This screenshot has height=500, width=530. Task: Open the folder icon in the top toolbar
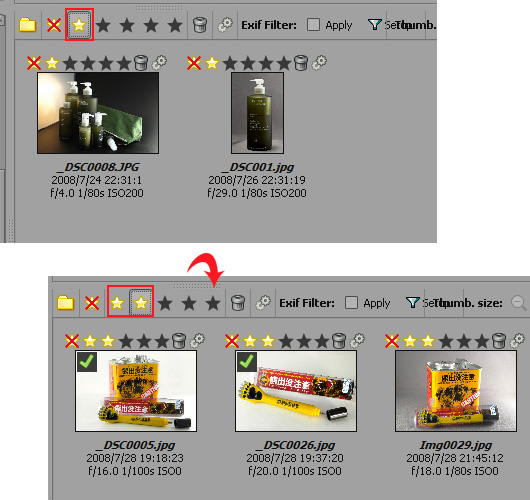point(28,25)
